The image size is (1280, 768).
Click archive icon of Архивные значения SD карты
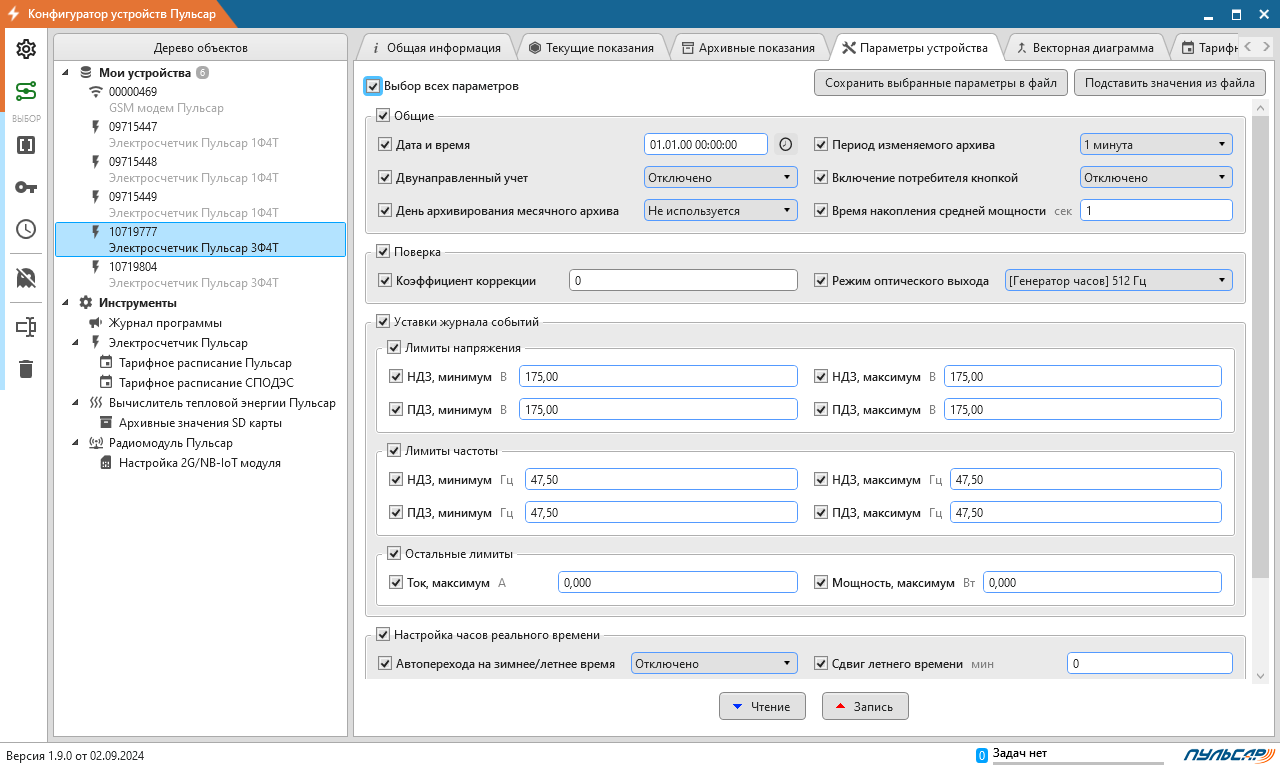tap(106, 423)
